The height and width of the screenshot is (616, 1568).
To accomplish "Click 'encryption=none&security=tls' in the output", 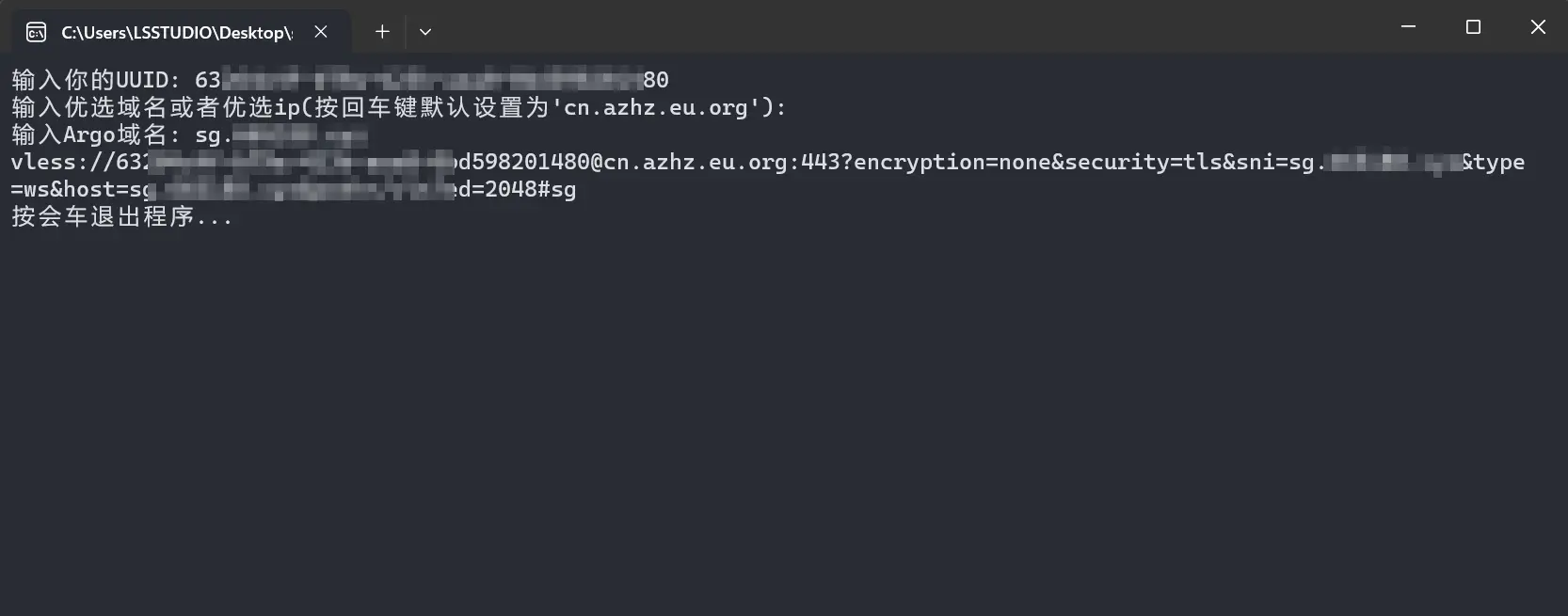I will pyautogui.click(x=1039, y=162).
